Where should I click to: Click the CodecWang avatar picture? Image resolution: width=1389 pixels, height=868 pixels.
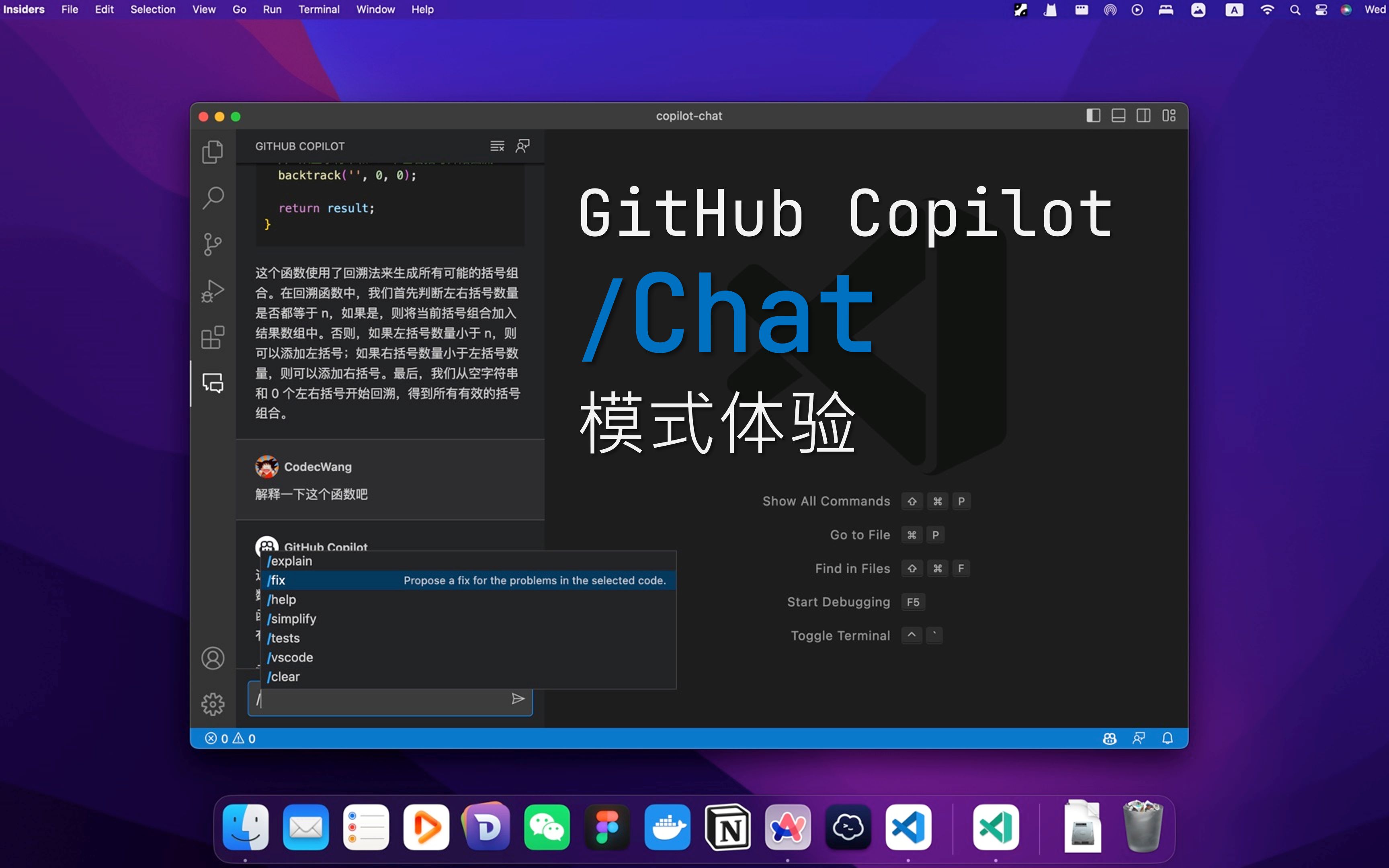click(267, 467)
